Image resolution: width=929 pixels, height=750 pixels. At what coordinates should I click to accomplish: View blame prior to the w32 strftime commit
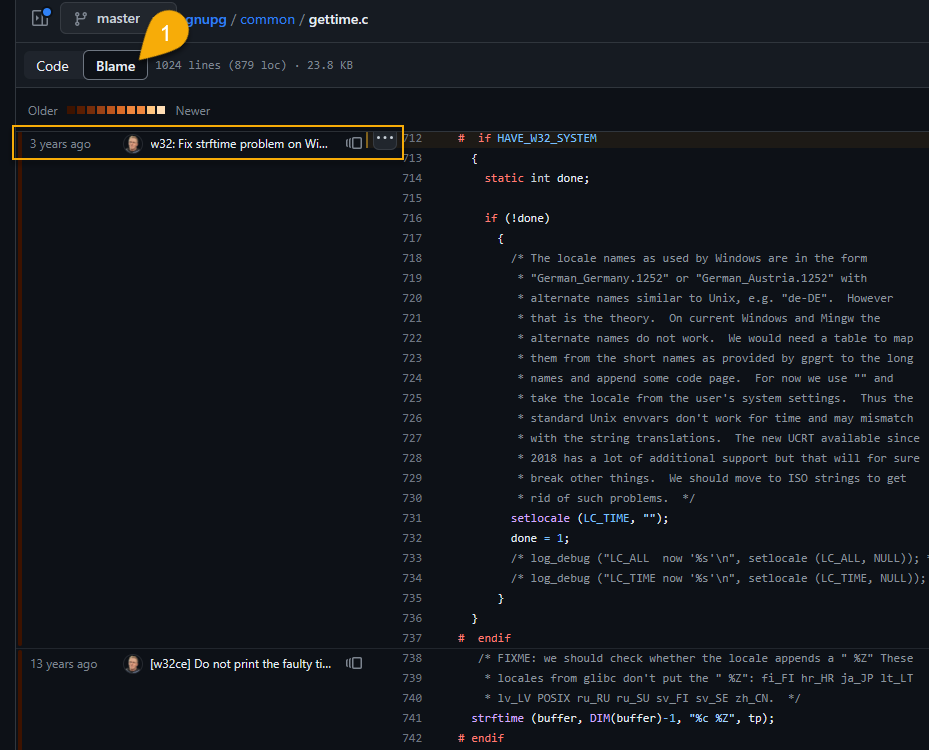tap(354, 144)
